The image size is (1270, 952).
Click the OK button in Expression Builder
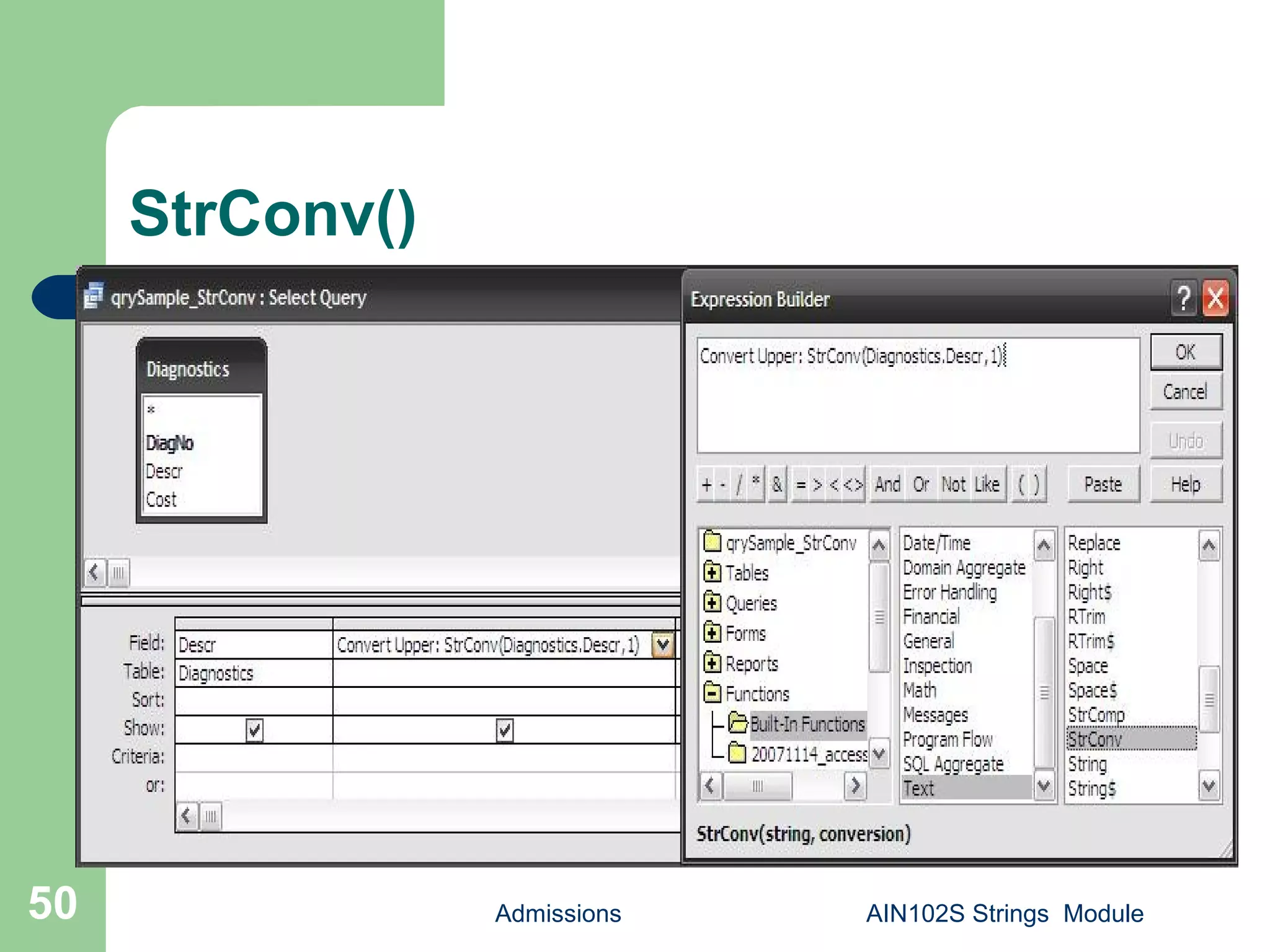[x=1186, y=352]
